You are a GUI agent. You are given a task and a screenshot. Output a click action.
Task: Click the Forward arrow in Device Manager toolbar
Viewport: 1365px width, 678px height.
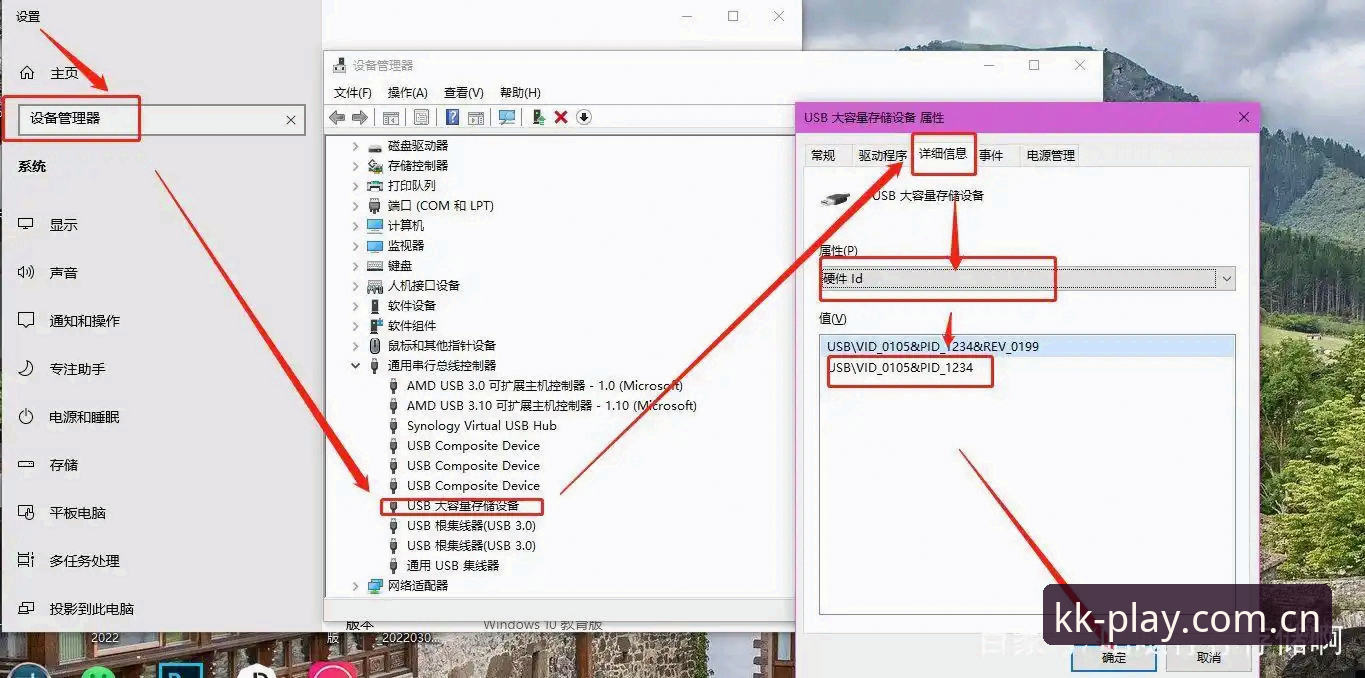(x=360, y=118)
